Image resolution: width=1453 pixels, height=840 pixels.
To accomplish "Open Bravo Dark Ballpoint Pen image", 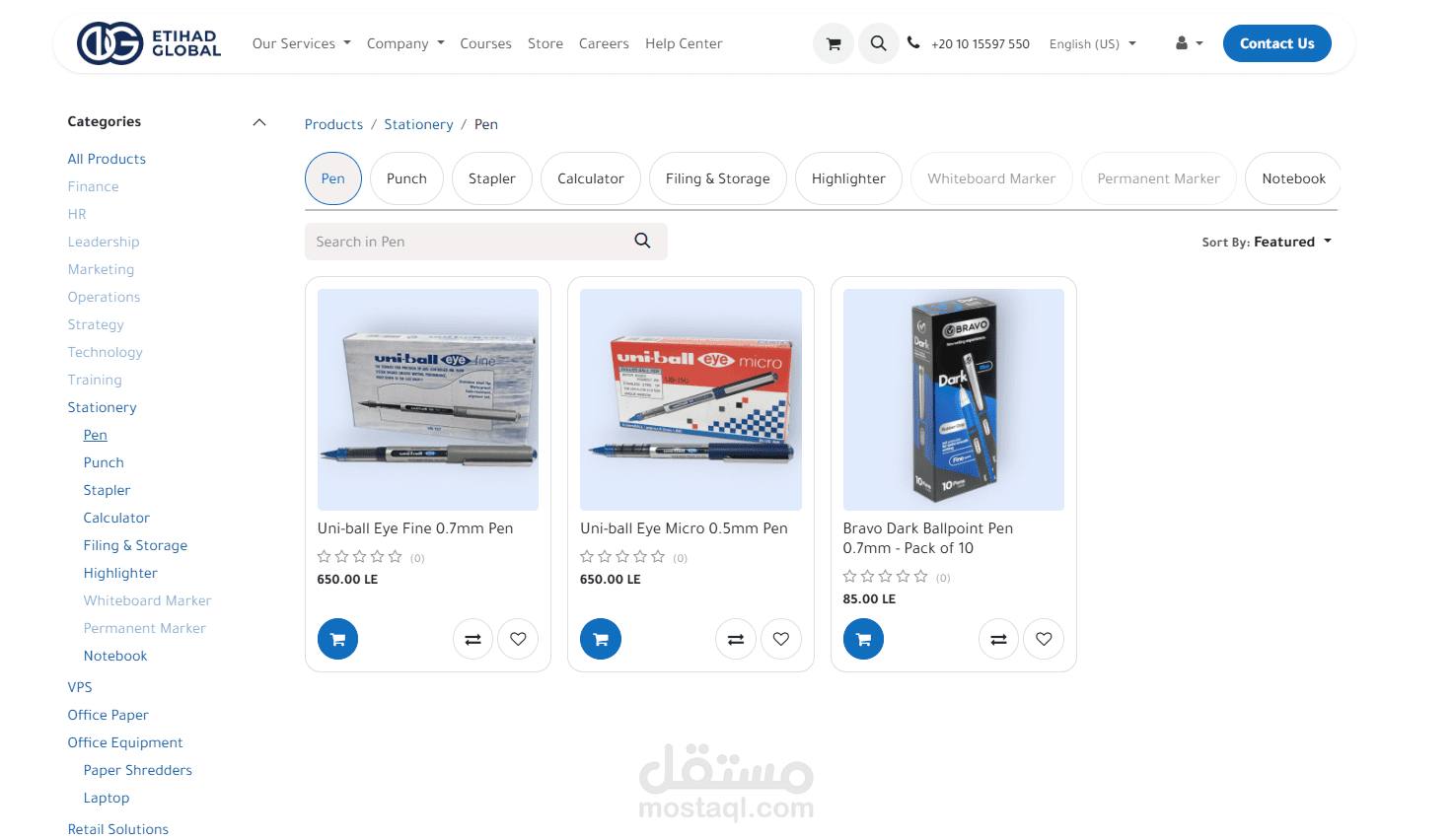I will [954, 399].
